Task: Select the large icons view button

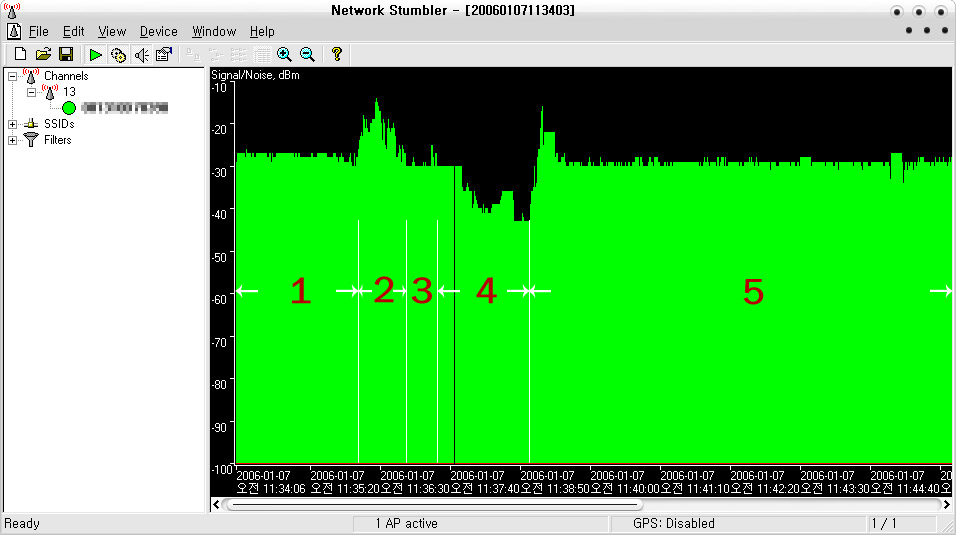Action: click(x=193, y=55)
